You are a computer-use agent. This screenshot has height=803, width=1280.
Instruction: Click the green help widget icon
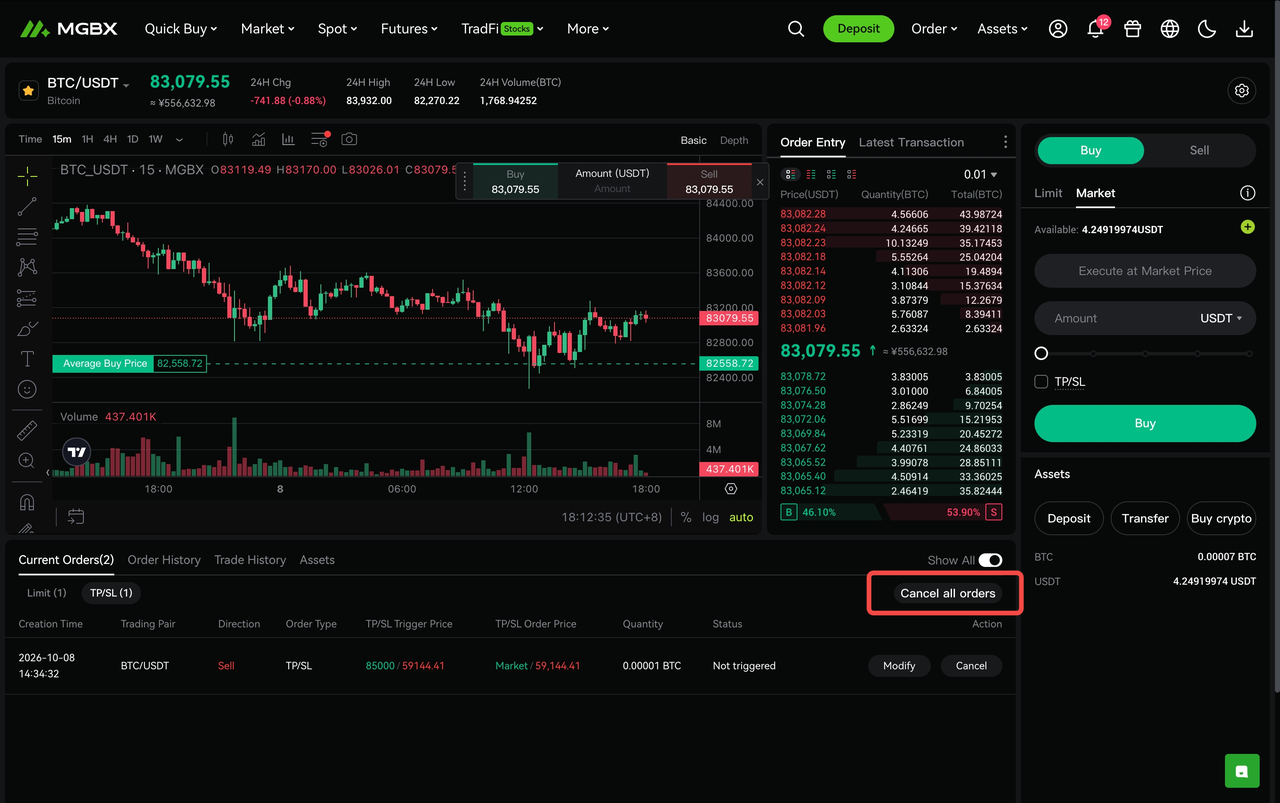(x=1241, y=771)
